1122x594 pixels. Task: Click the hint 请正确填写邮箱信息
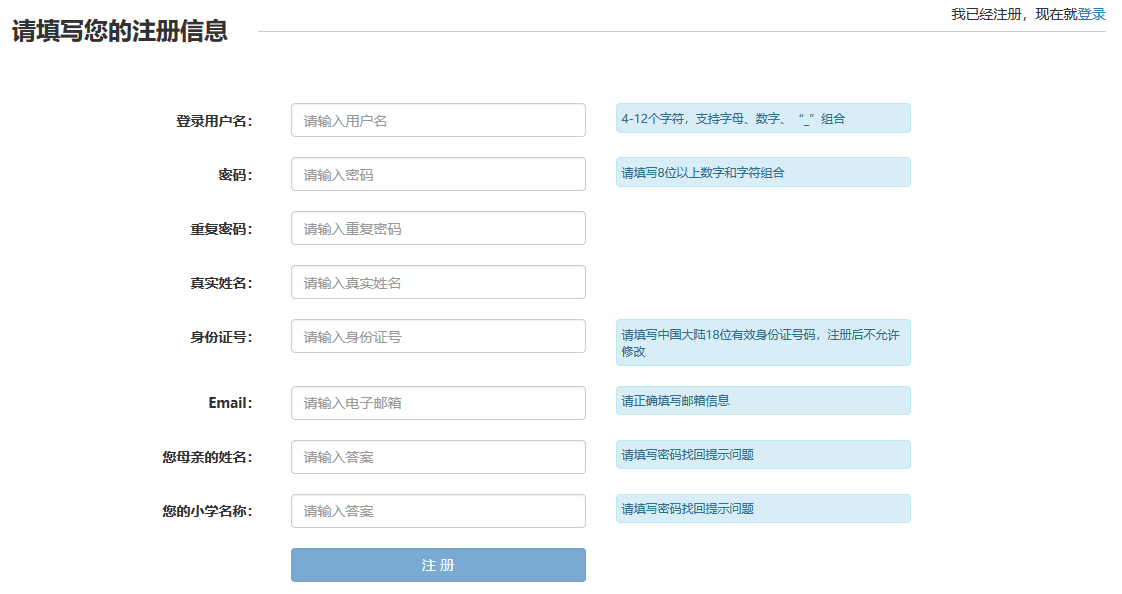(x=763, y=401)
